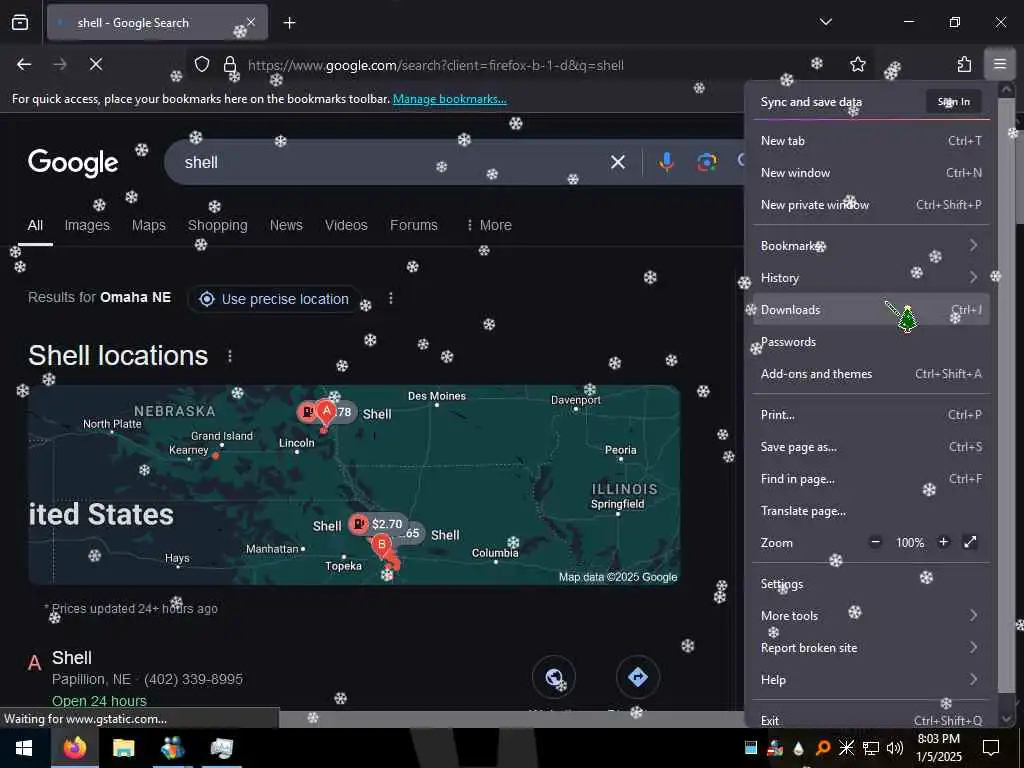This screenshot has height=768, width=1024.
Task: Switch to the Forums results tab
Action: [413, 225]
